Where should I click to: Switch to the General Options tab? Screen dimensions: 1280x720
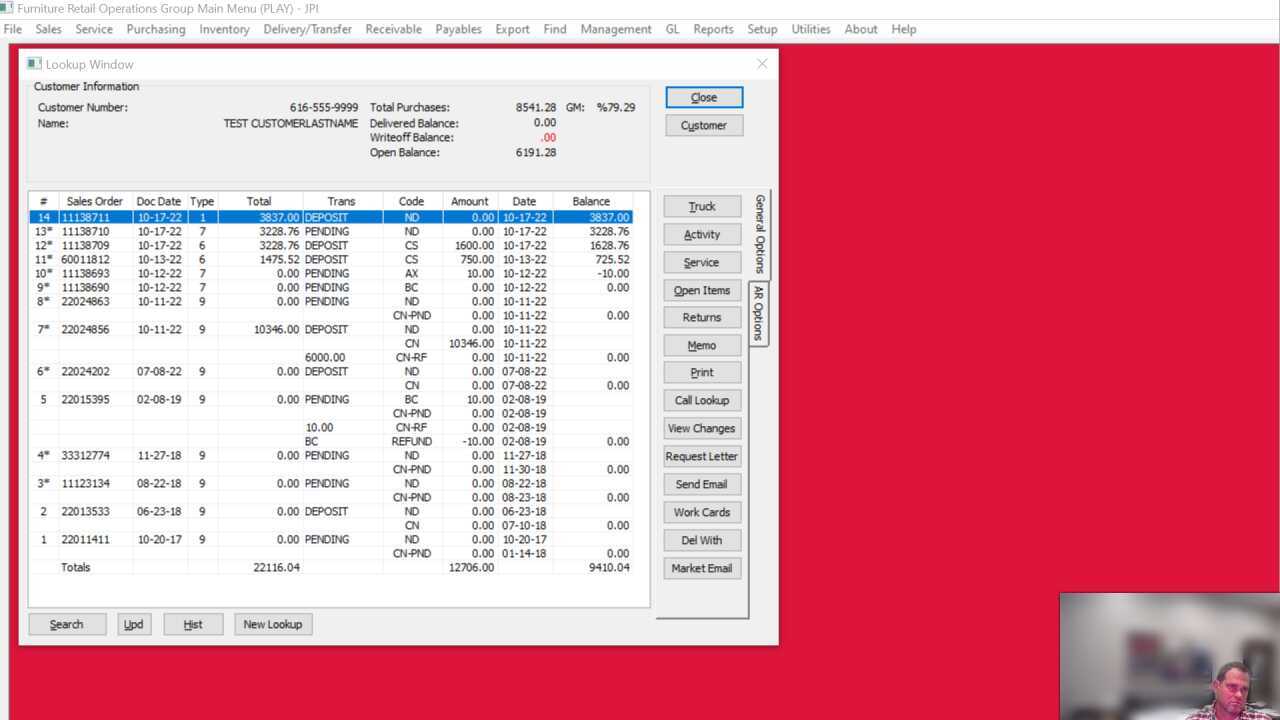tap(758, 234)
